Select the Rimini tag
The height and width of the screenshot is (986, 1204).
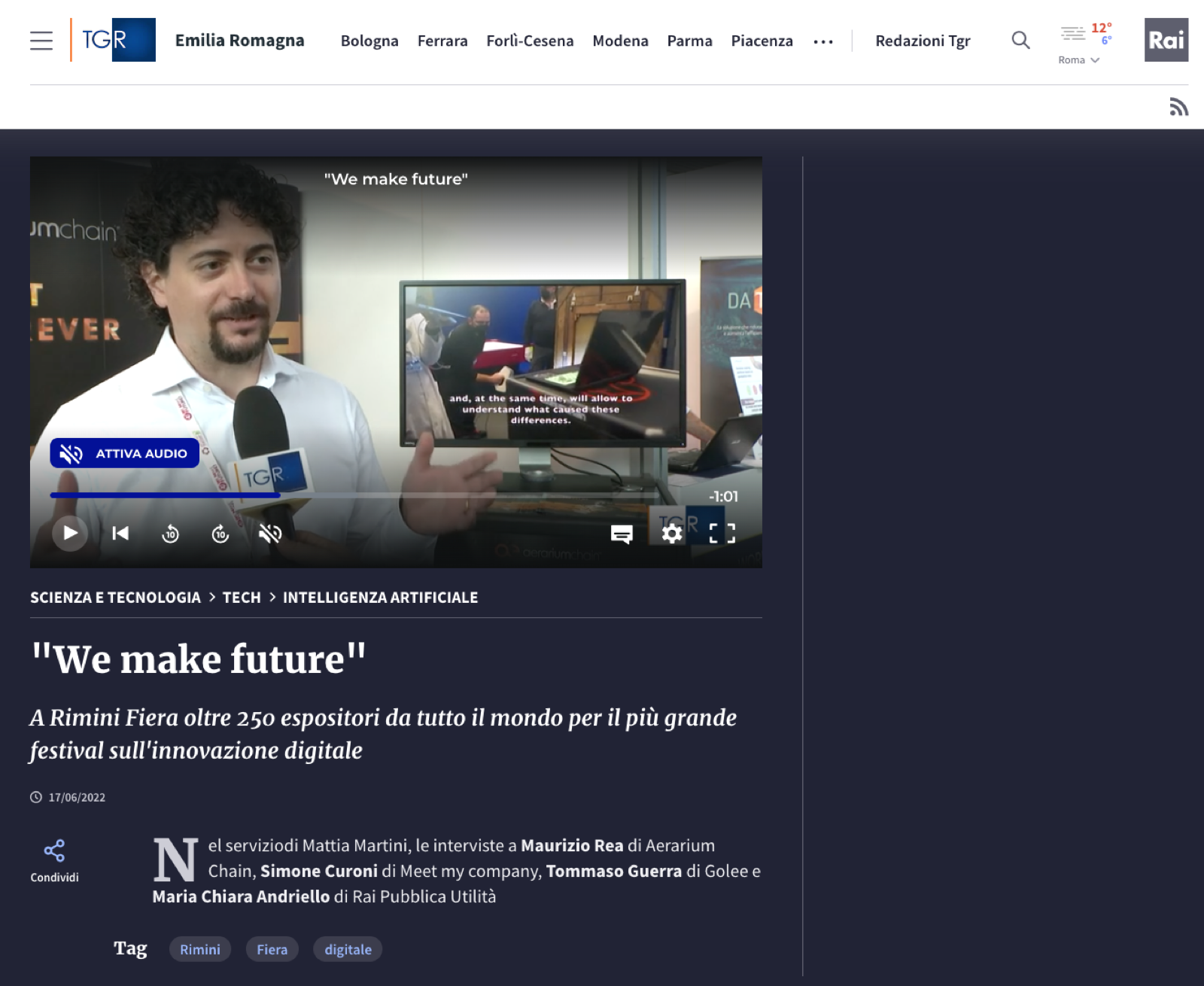pyautogui.click(x=200, y=949)
